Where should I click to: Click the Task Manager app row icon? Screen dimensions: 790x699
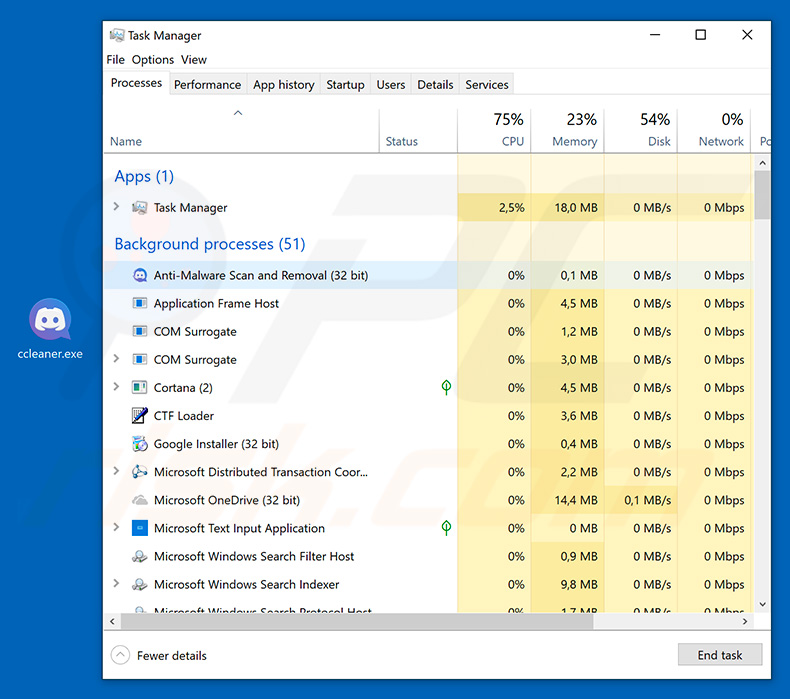[x=140, y=208]
